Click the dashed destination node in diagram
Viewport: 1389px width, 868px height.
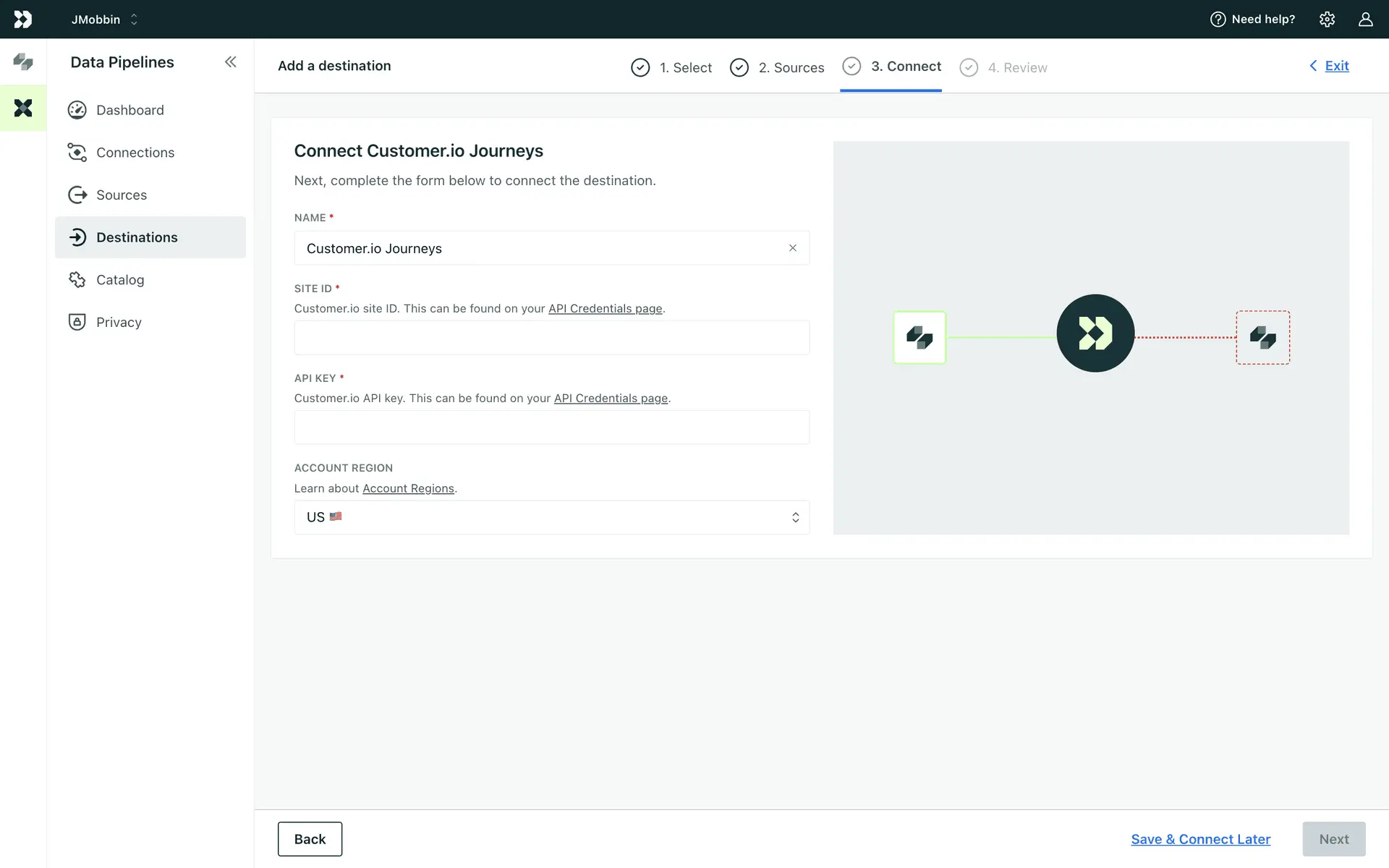point(1262,337)
